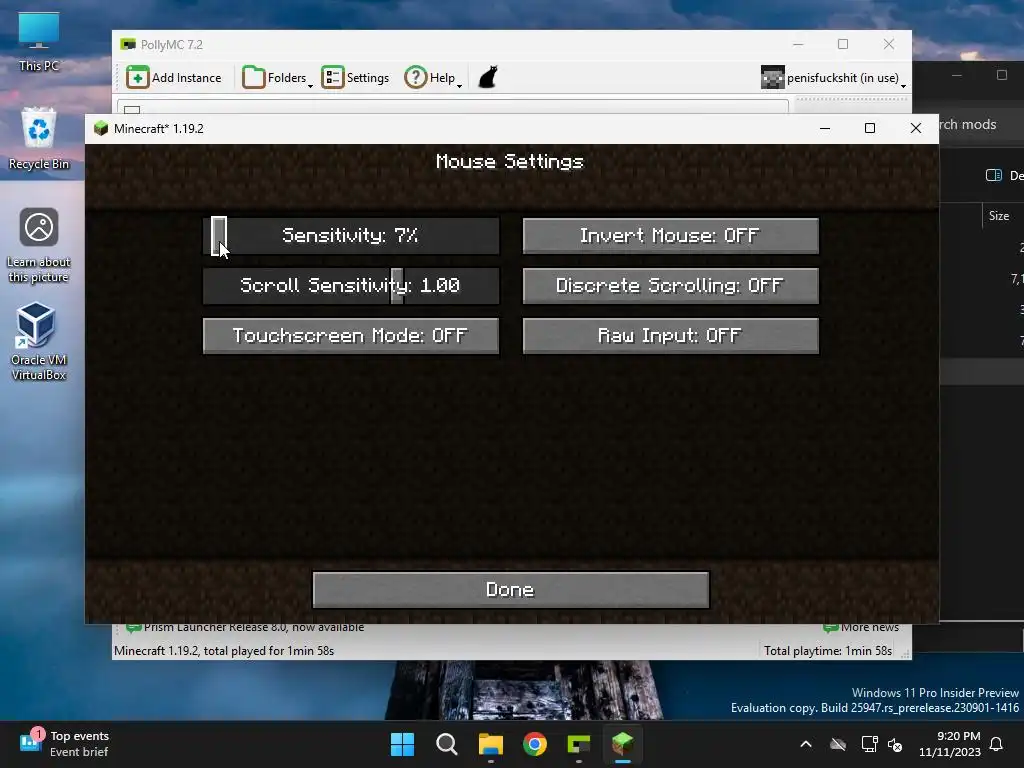
Task: Toggle Raw Input setting
Action: (x=671, y=336)
